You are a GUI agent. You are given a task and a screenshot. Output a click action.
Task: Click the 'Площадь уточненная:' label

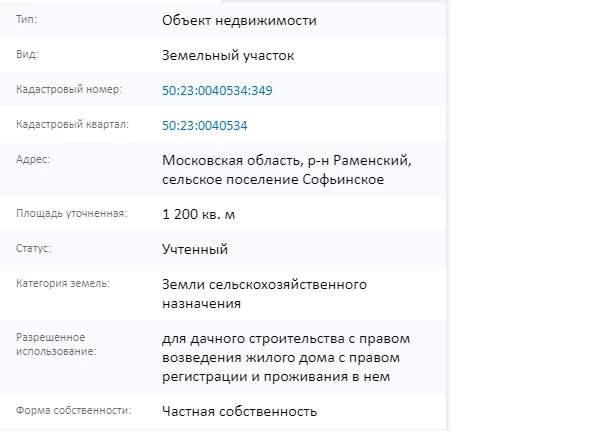click(x=71, y=213)
